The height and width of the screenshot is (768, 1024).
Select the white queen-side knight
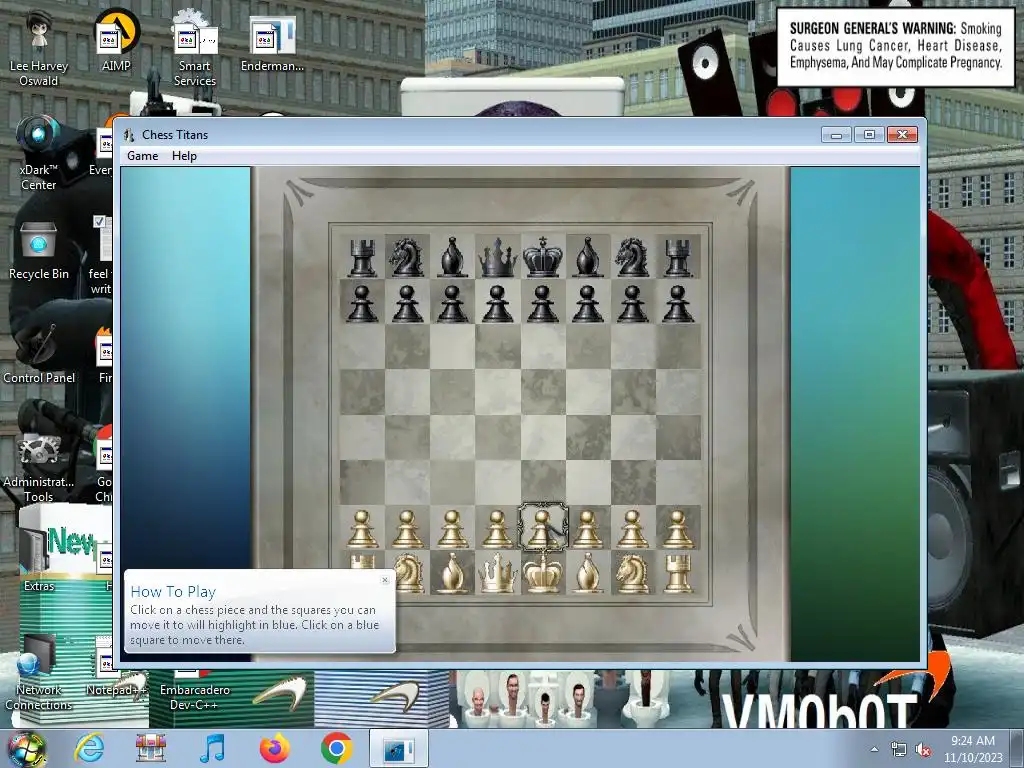[410, 573]
